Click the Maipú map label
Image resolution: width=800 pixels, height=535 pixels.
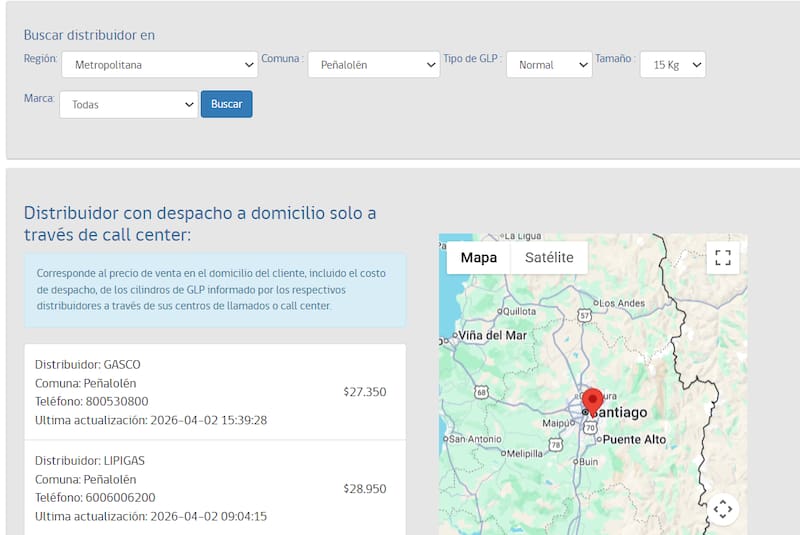555,423
